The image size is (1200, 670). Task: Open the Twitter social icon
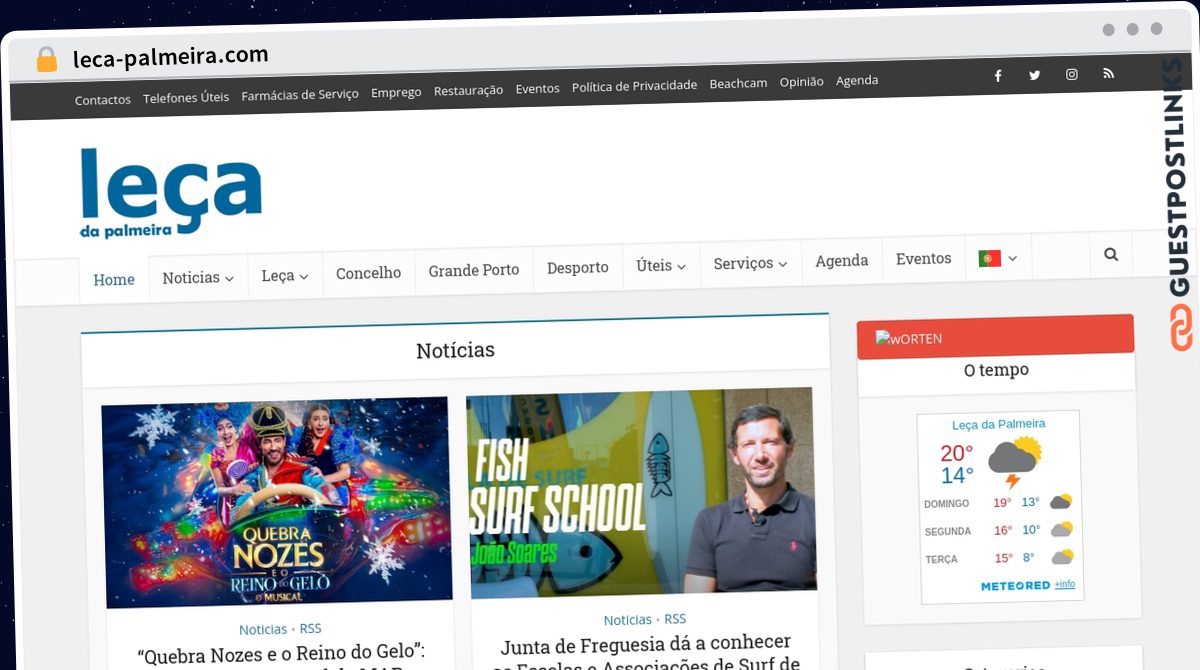[x=1034, y=75]
